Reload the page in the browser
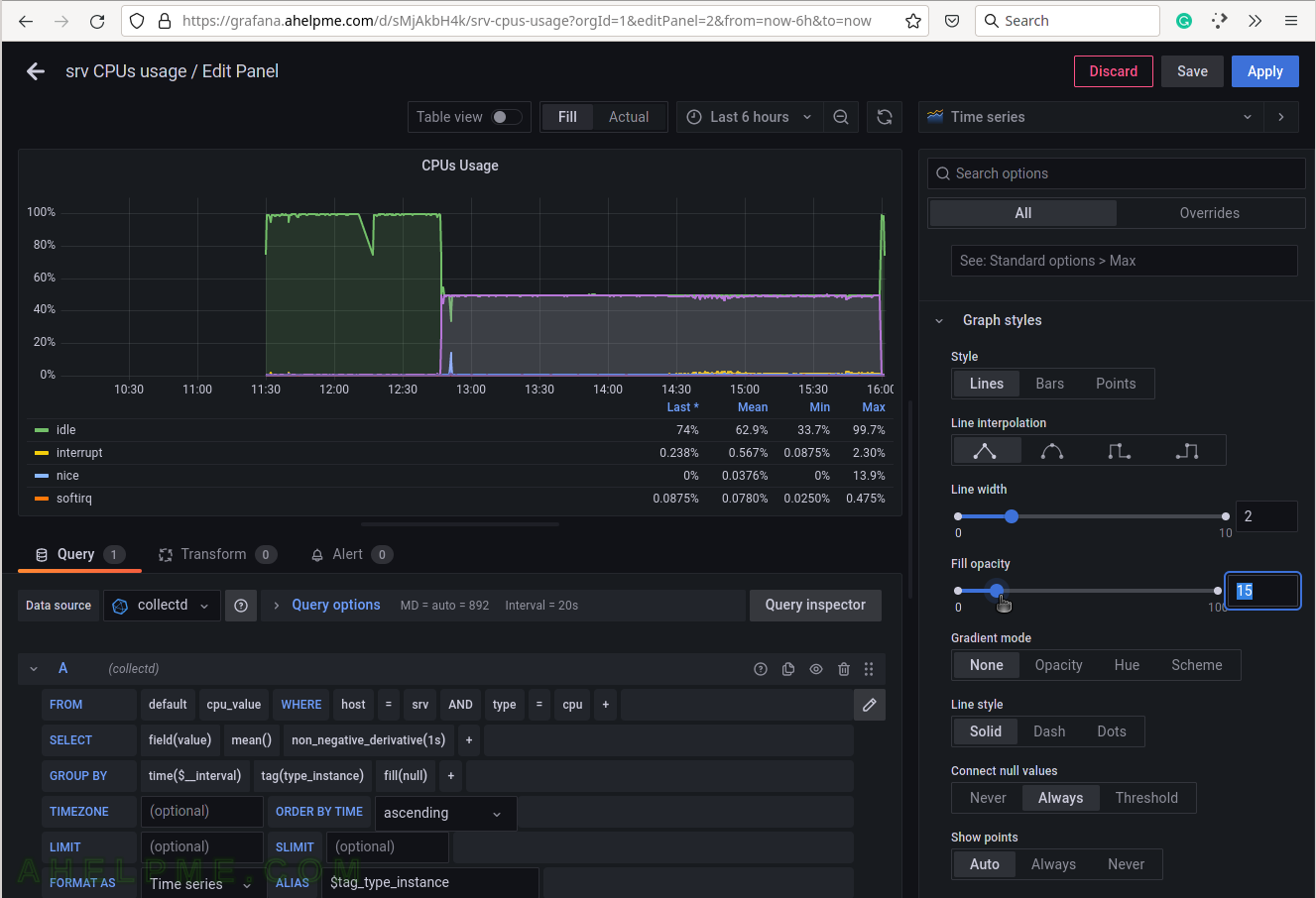1316x898 pixels. click(x=97, y=21)
